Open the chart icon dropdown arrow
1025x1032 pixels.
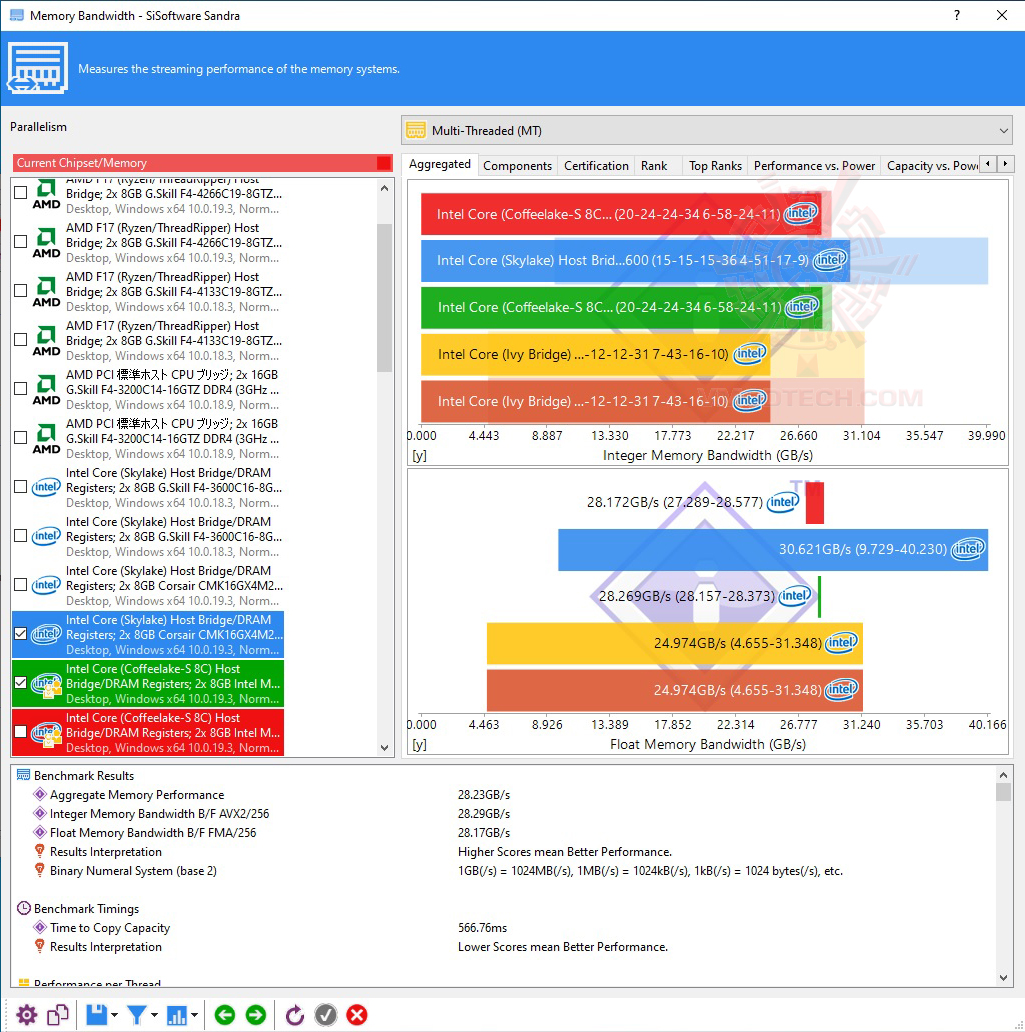click(x=194, y=1015)
